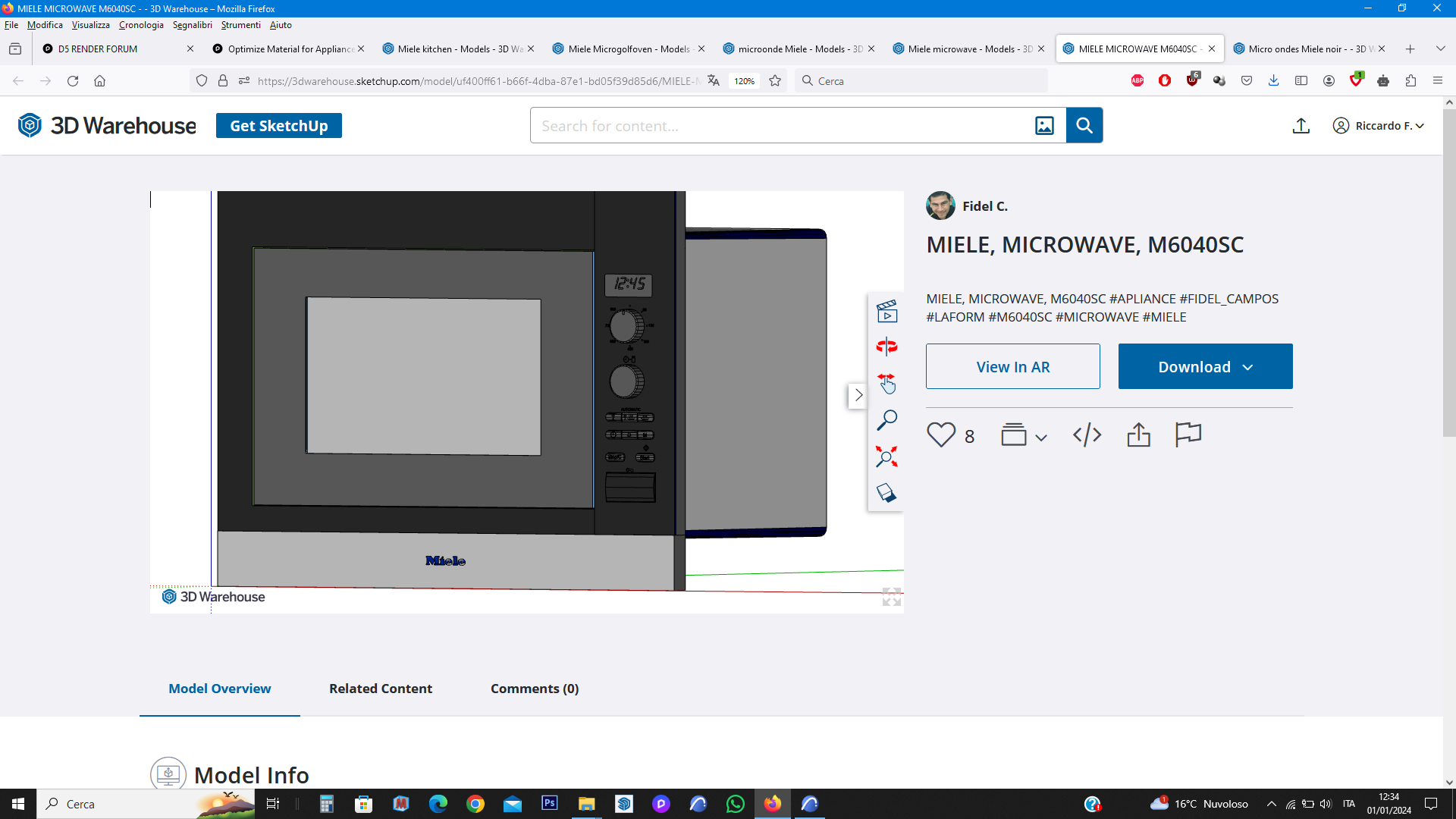Collapse the viewer toolbar with the arrow
This screenshot has height=819, width=1456.
pyautogui.click(x=858, y=395)
